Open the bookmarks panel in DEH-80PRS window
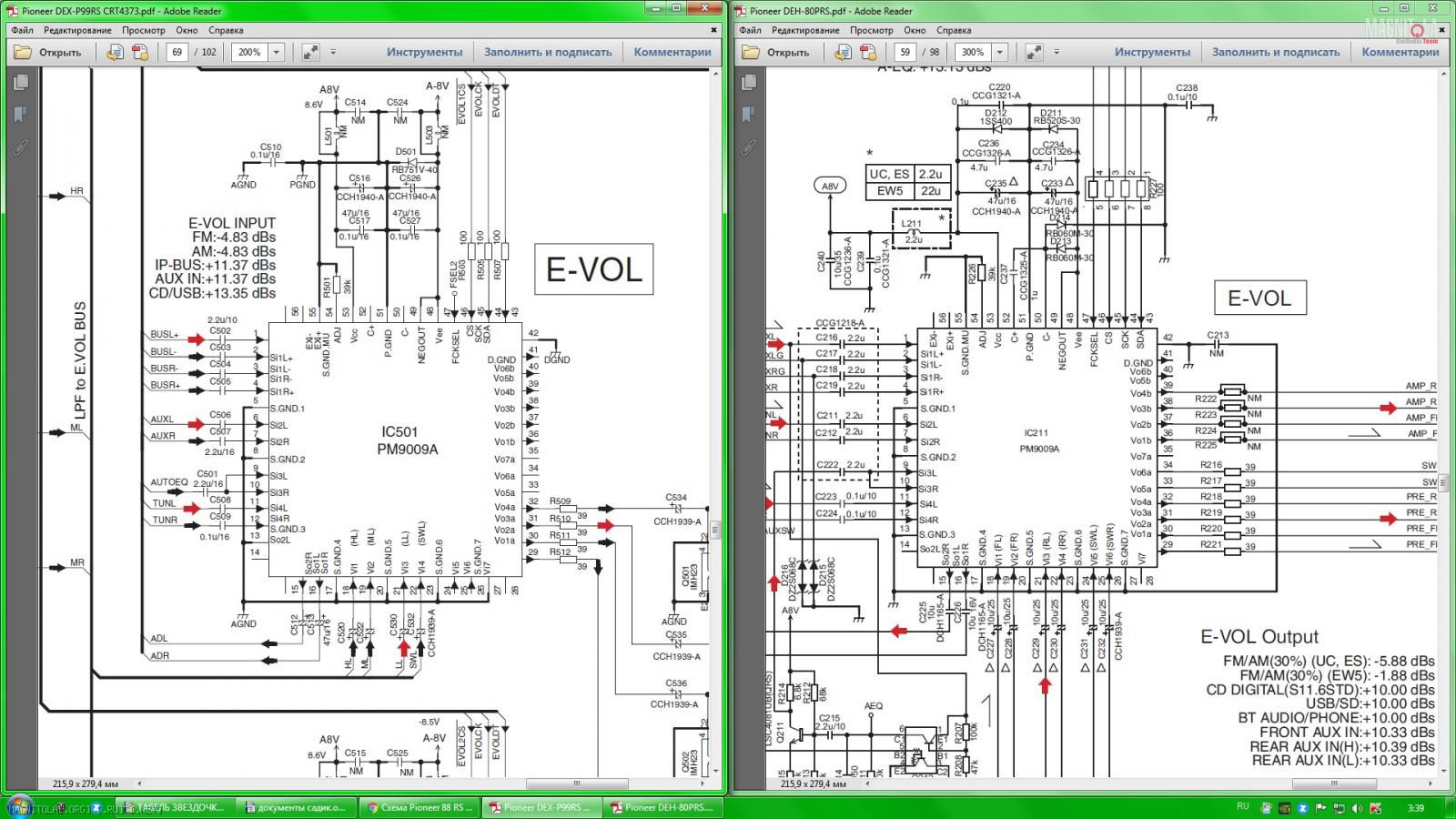 click(748, 115)
